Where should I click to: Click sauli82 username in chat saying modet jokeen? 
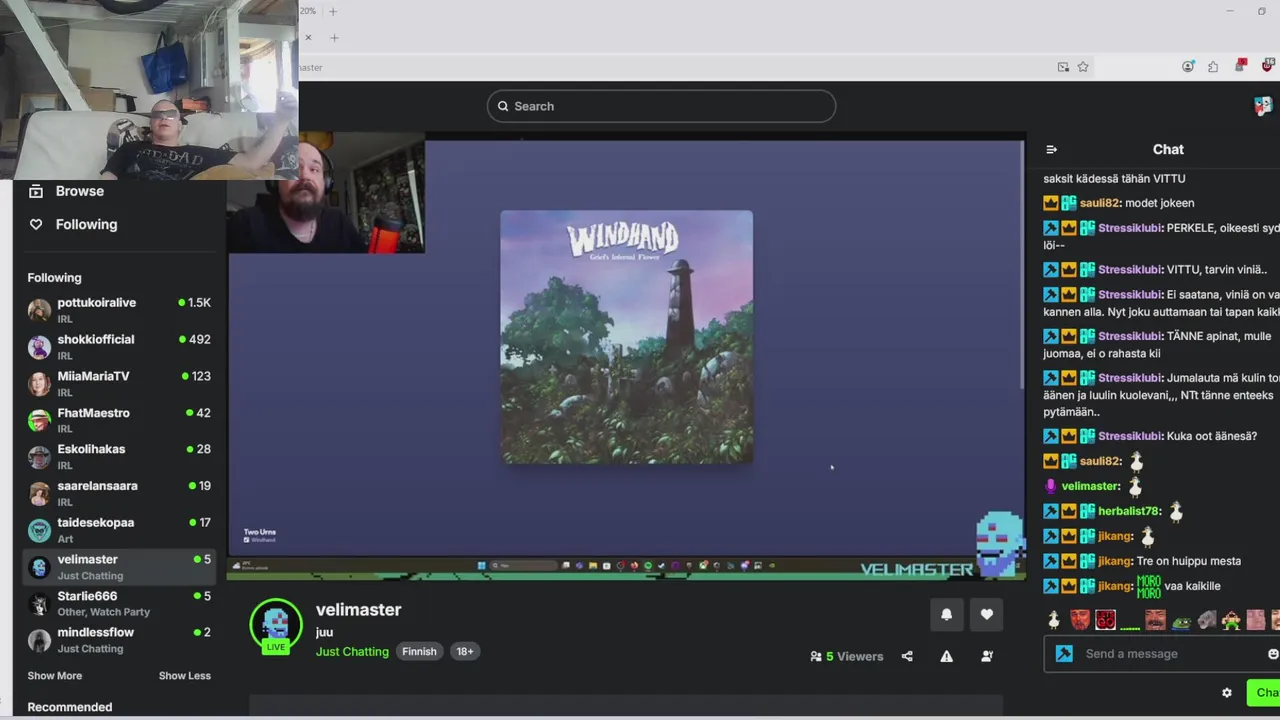coord(1100,203)
